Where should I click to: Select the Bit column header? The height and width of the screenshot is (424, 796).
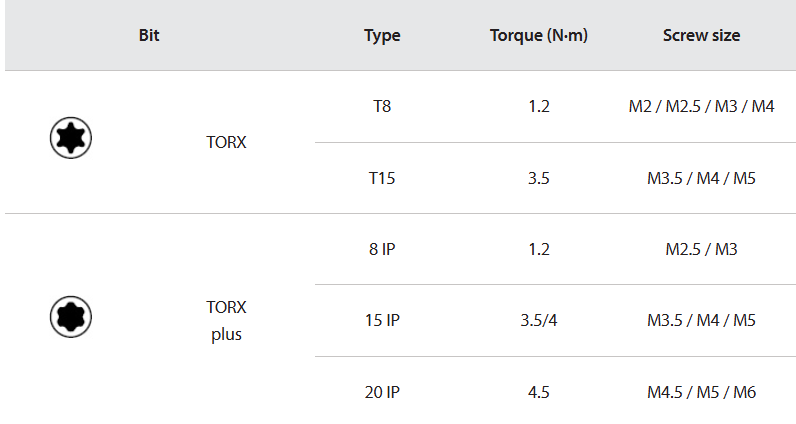[x=149, y=35]
